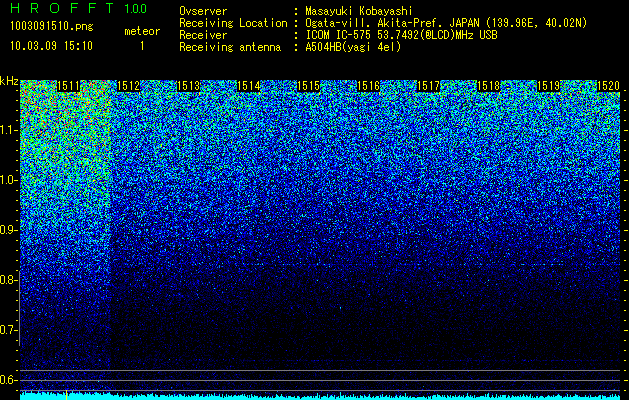The height and width of the screenshot is (400, 629).
Task: Click the cyan signal level strip at bottom
Action: click(x=320, y=396)
